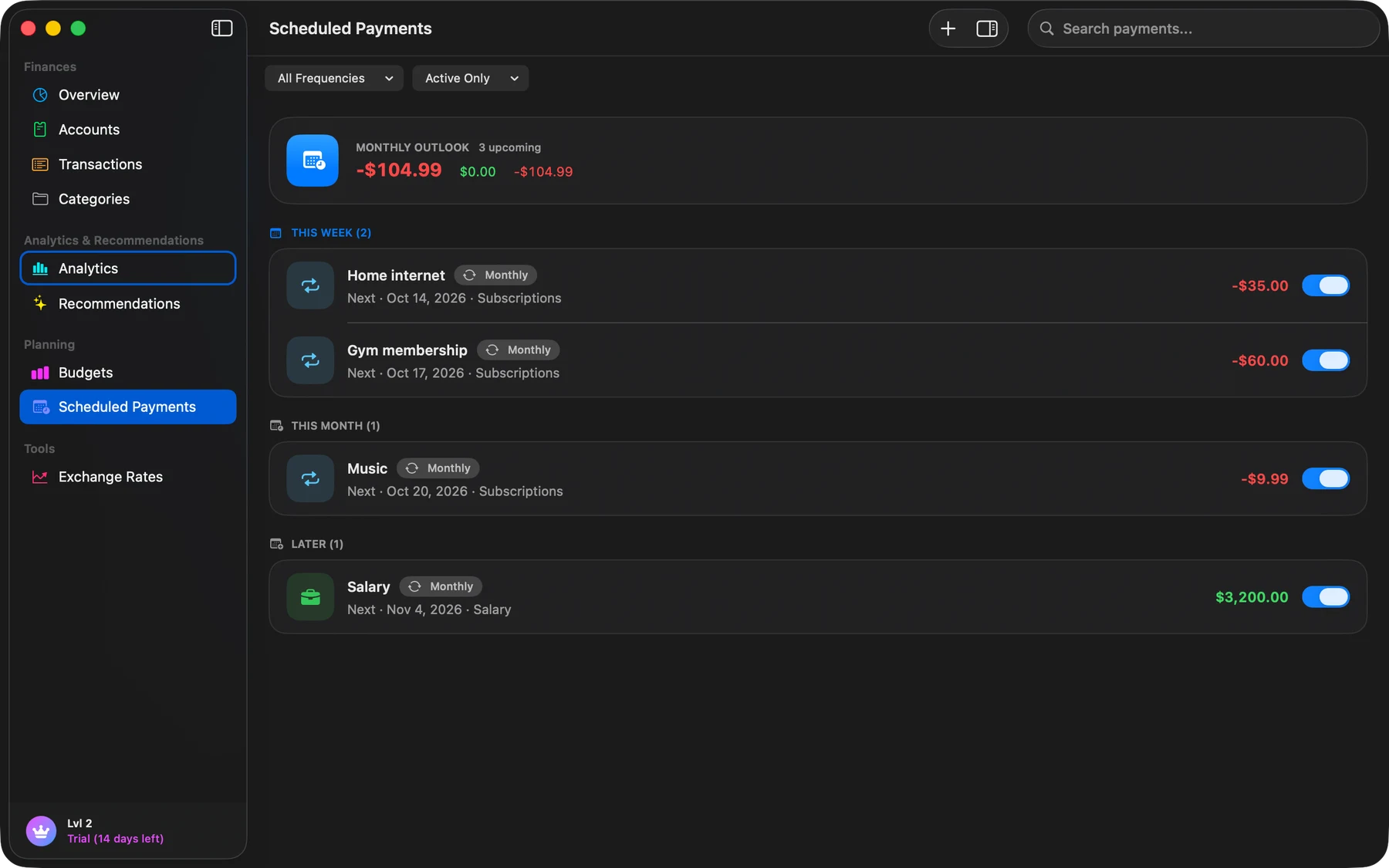The width and height of the screenshot is (1389, 868).
Task: Click Gym membership Monthly repeat badge
Action: [518, 350]
